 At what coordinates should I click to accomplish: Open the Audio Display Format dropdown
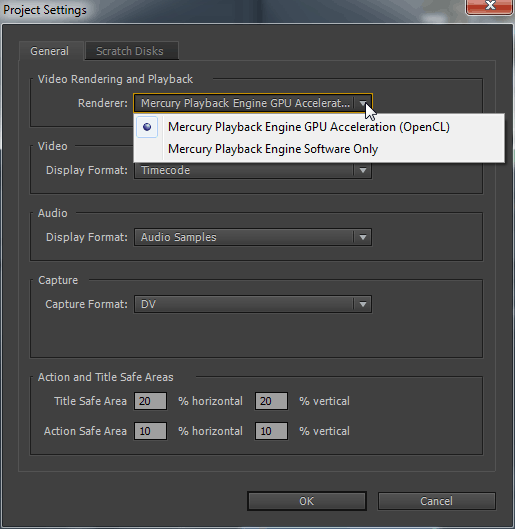pos(253,237)
